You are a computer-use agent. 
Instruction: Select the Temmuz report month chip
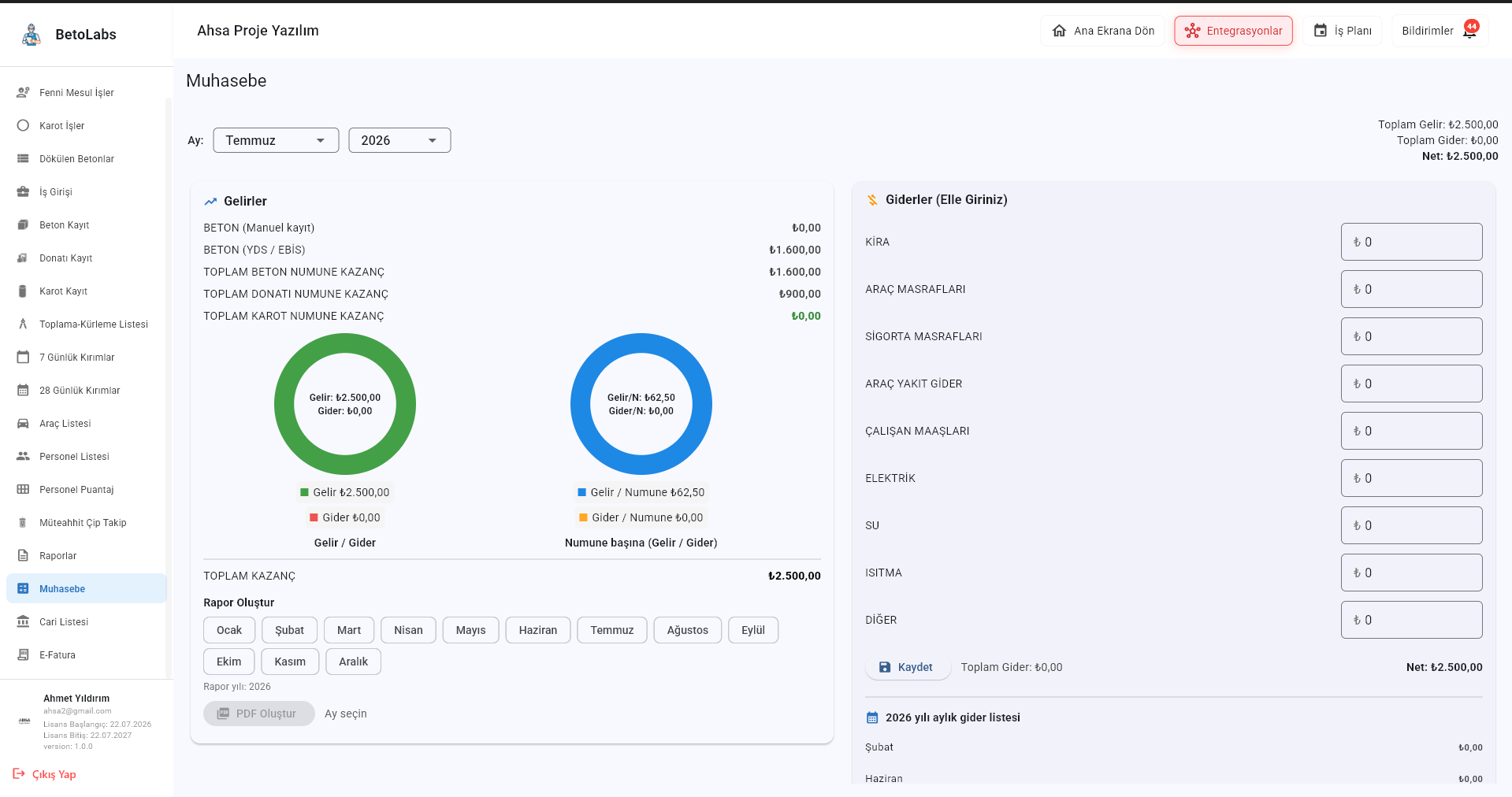click(x=612, y=630)
